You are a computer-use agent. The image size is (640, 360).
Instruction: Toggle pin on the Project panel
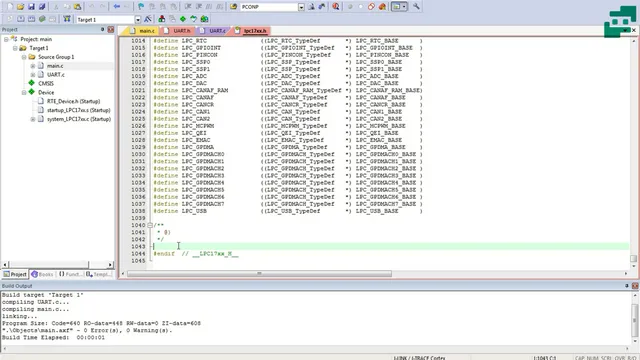pyautogui.click(x=102, y=29)
